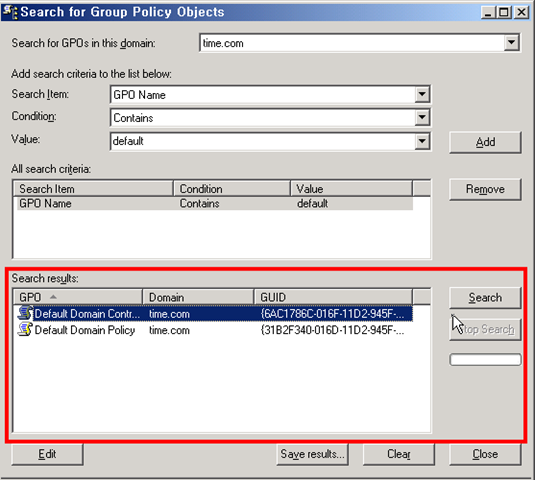Viewport: 535px width, 480px height.
Task: Sort search results by GUID column
Action: 333,297
